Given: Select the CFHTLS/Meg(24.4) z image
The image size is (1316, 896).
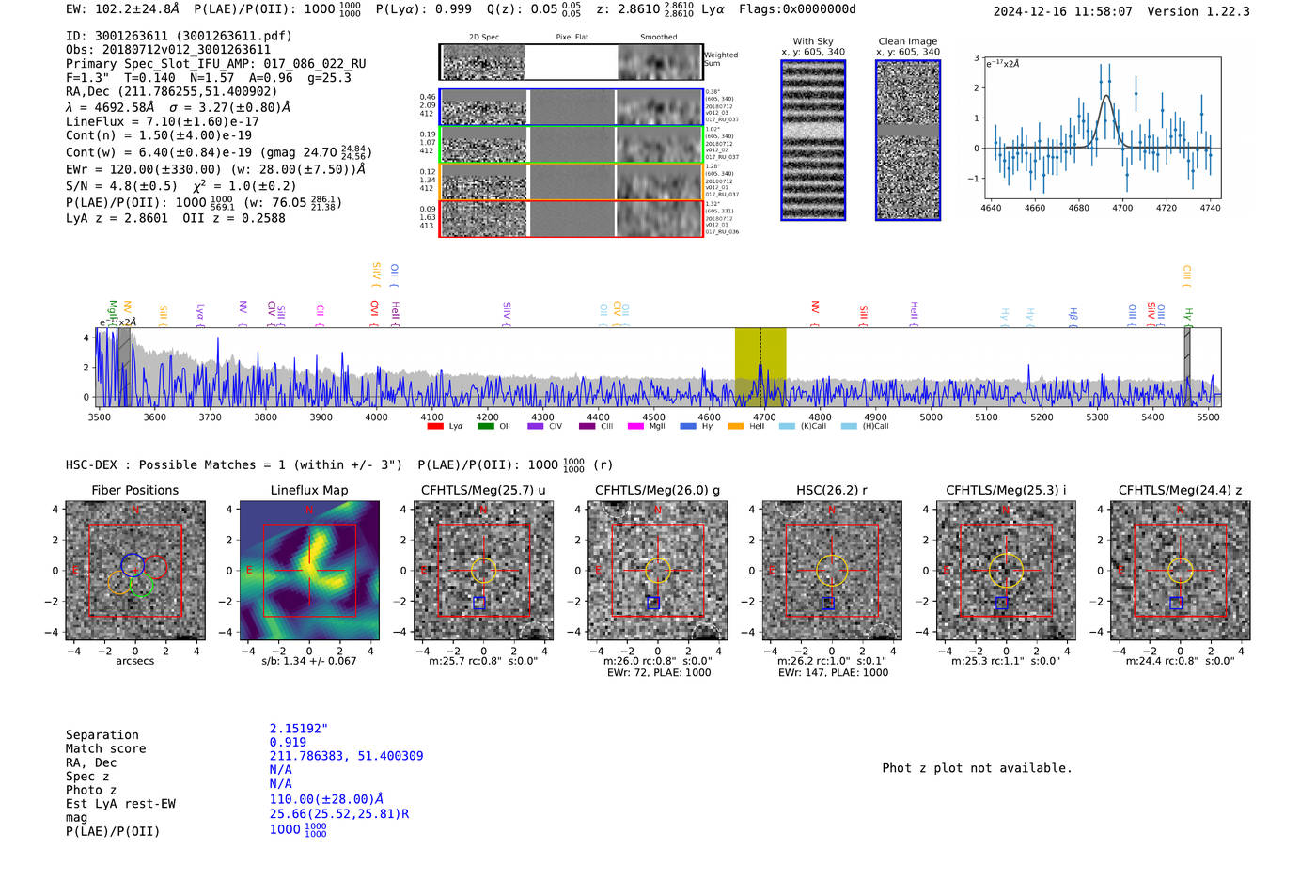Looking at the screenshot, I should [1181, 571].
